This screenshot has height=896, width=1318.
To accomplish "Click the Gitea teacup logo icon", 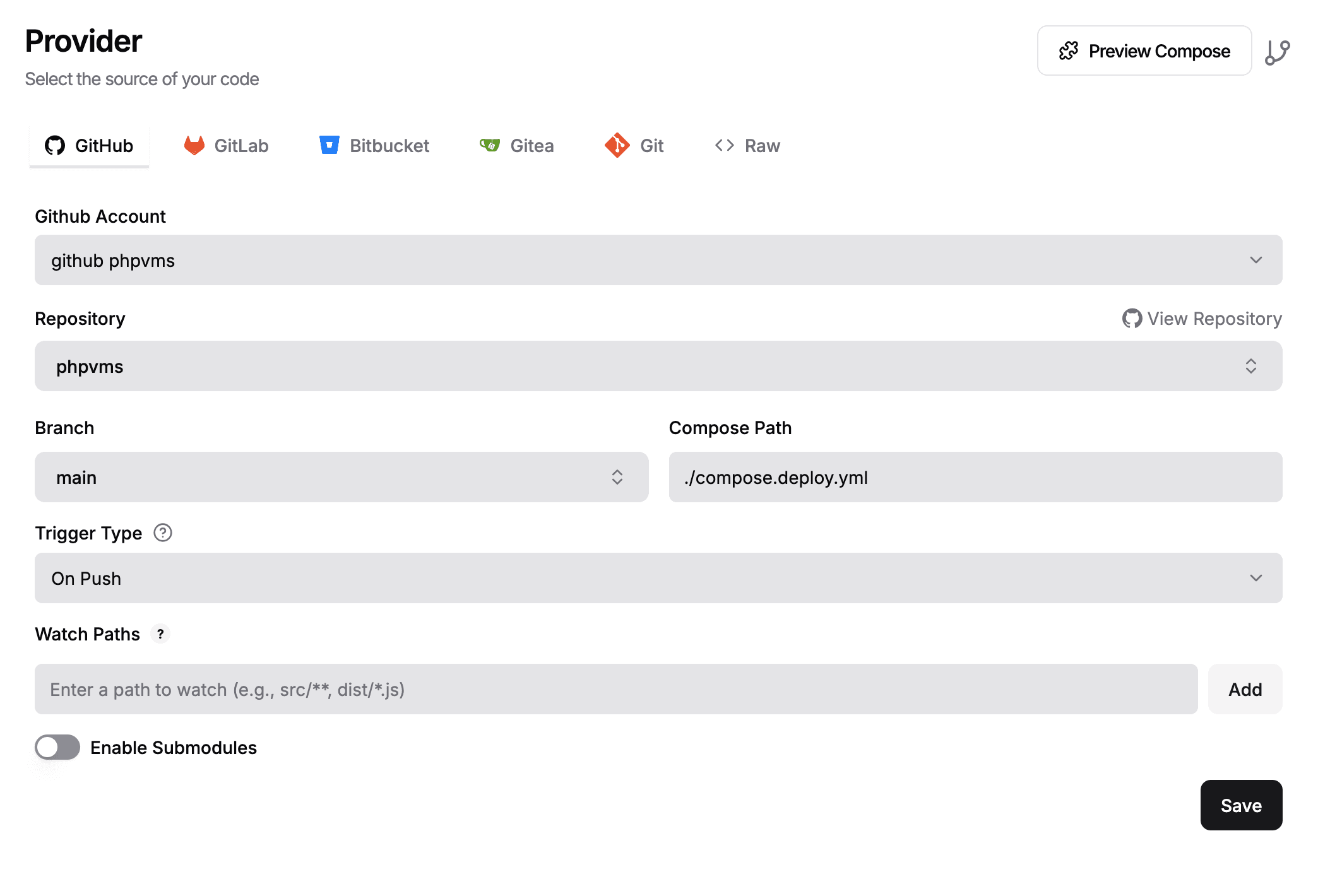I will [489, 145].
